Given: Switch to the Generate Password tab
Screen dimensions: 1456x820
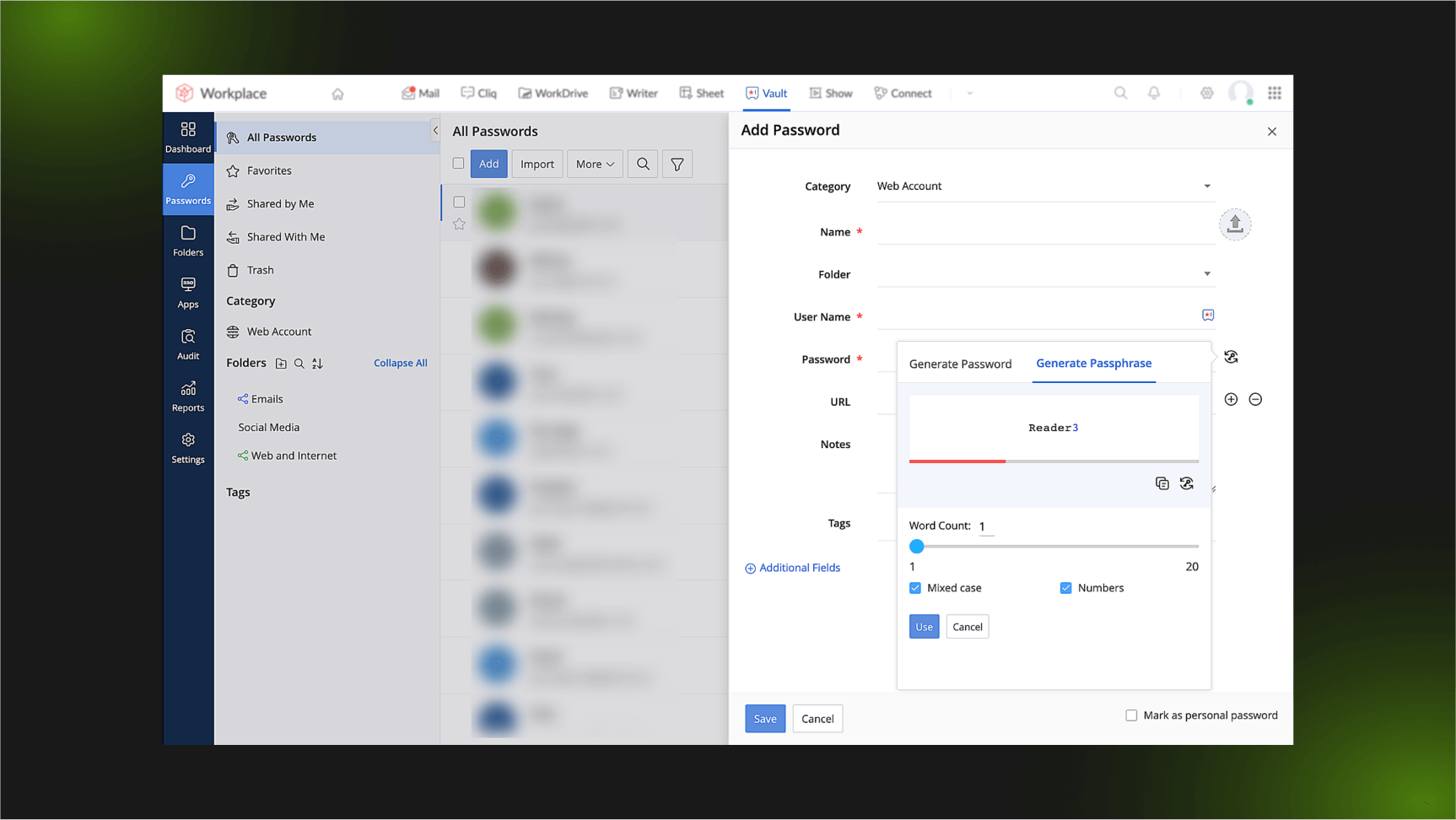Looking at the screenshot, I should pyautogui.click(x=960, y=364).
